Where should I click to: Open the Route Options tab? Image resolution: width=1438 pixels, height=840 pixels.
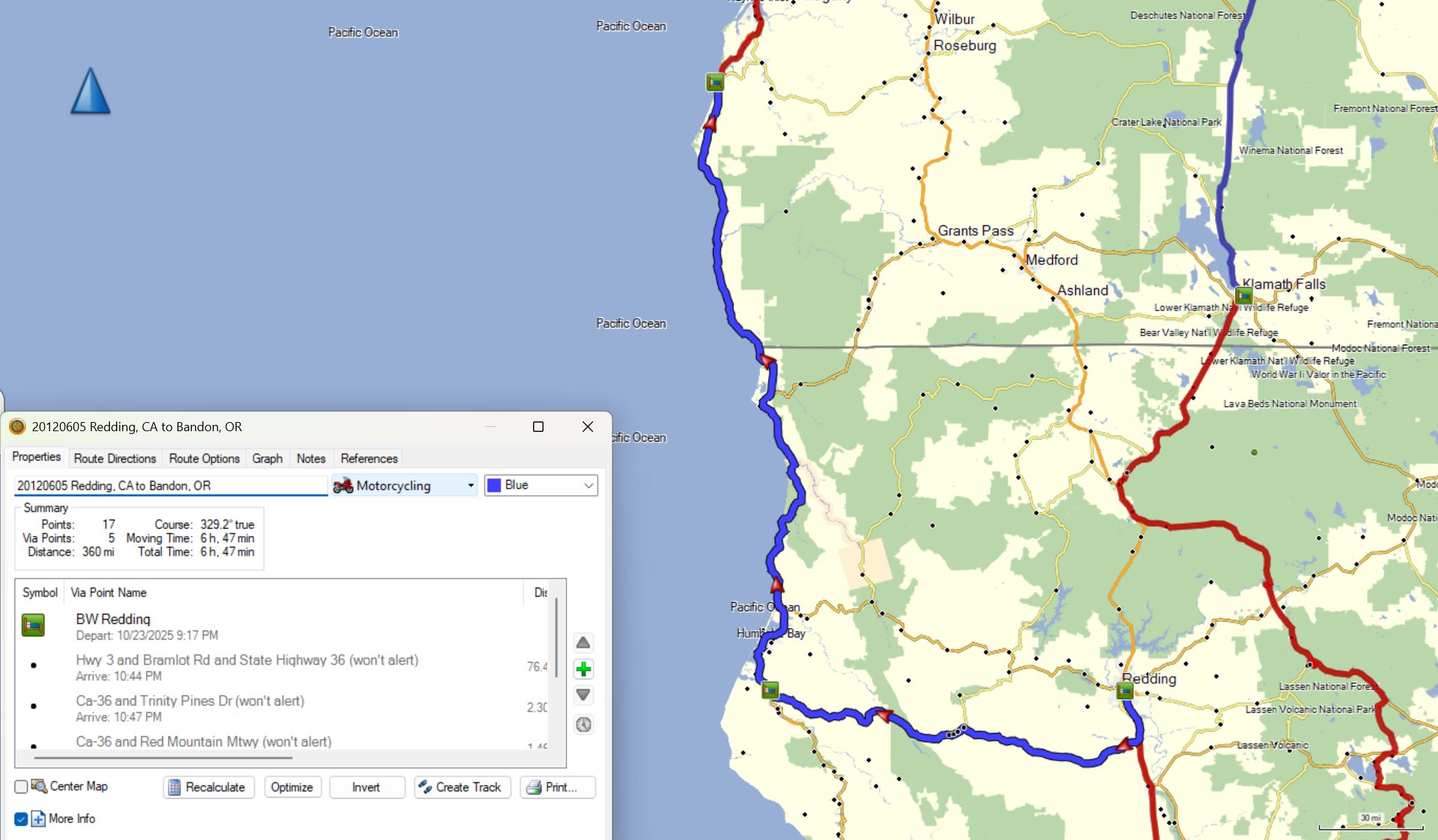coord(204,458)
